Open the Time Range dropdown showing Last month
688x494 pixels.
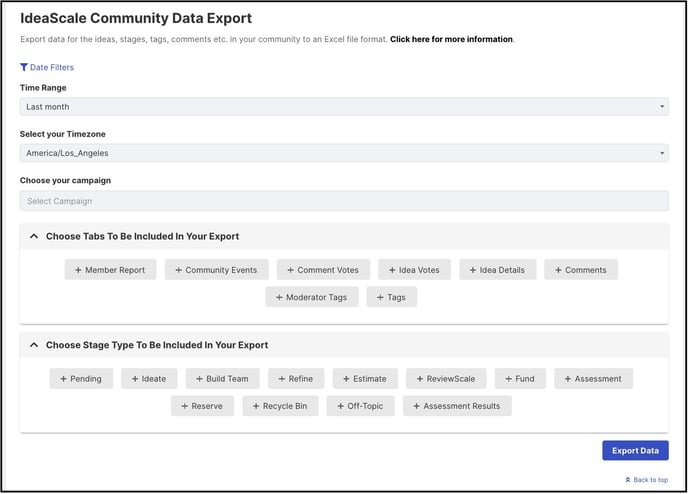[x=344, y=107]
